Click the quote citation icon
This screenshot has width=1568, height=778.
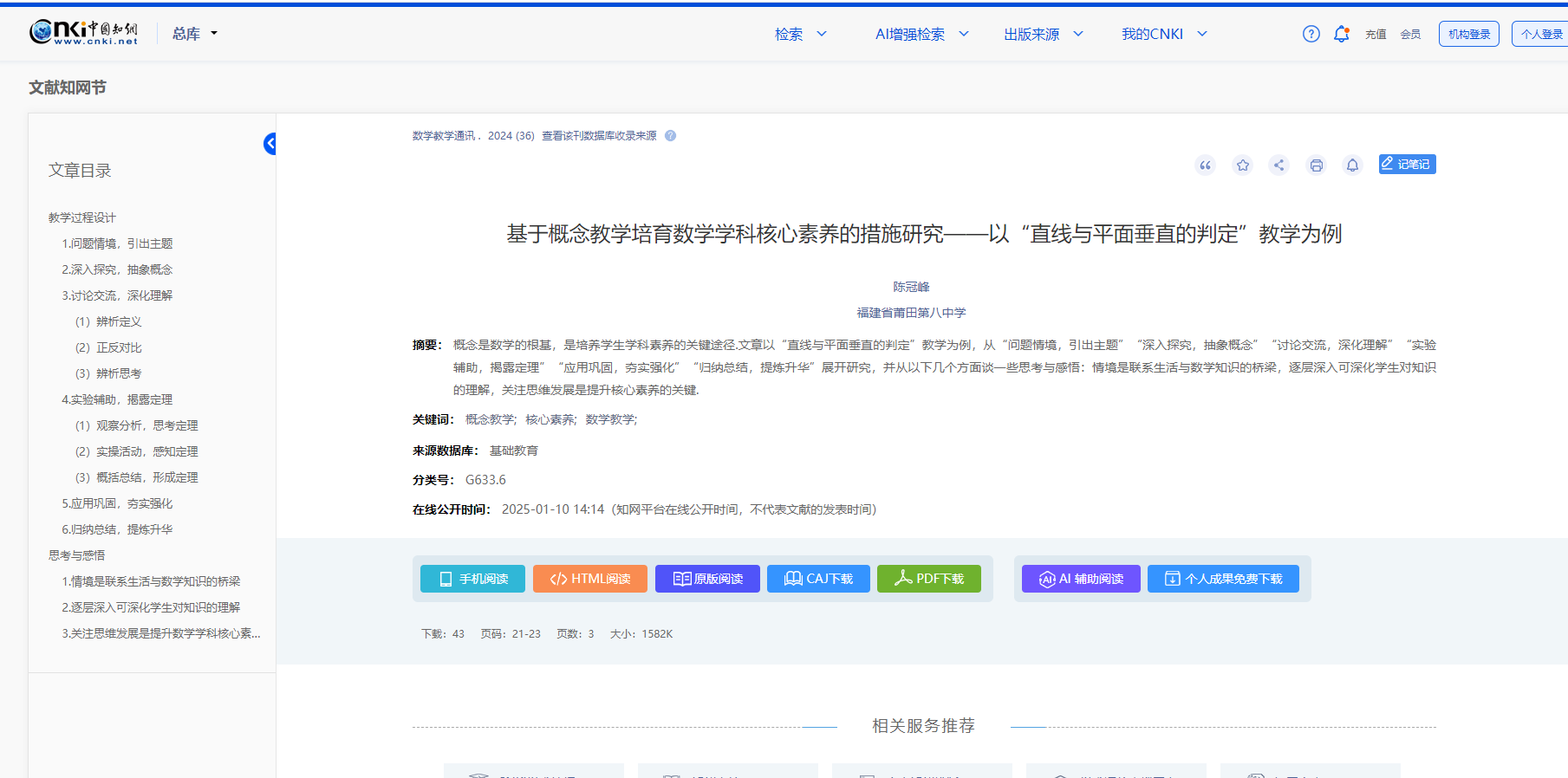1205,165
